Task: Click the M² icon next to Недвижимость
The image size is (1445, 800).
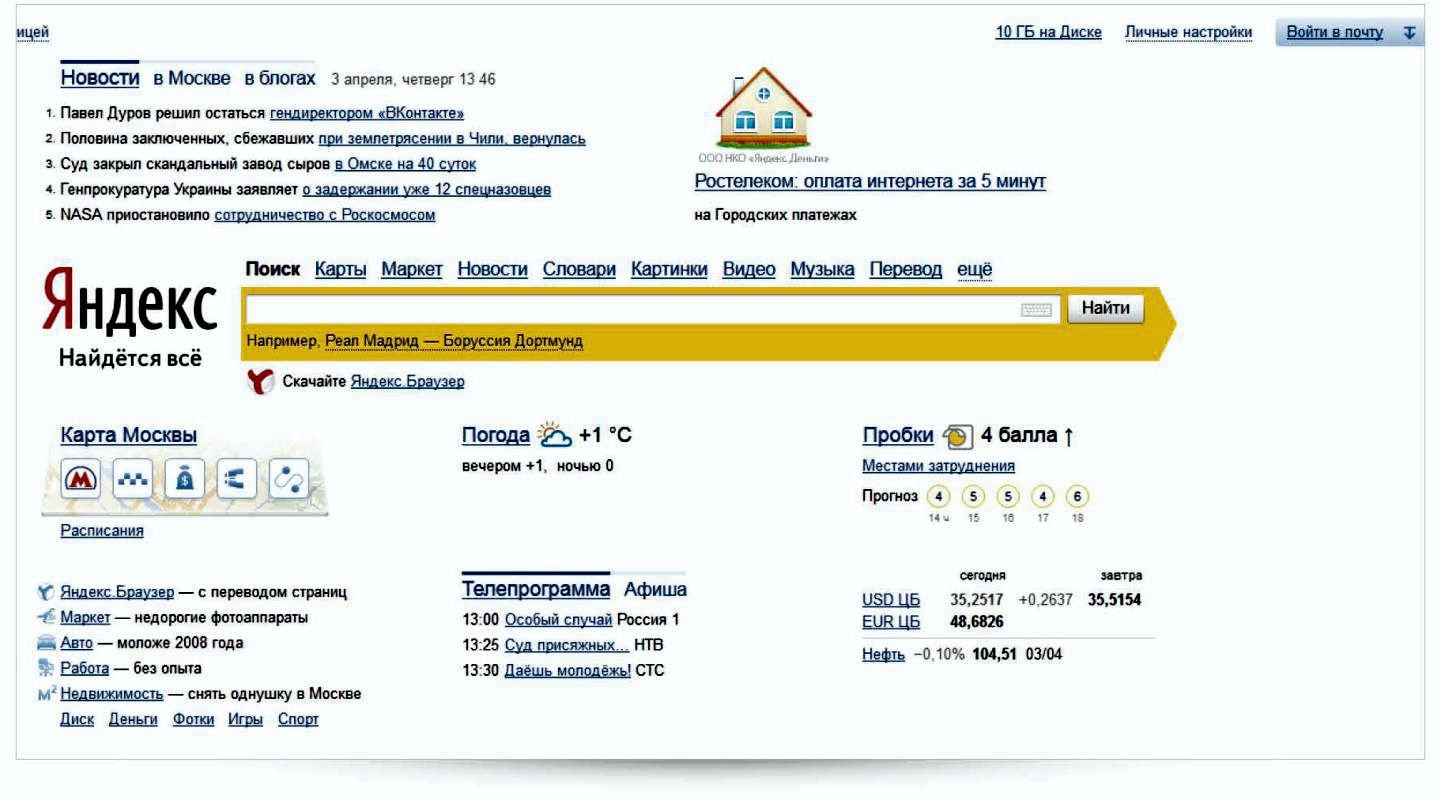Action: pos(46,693)
